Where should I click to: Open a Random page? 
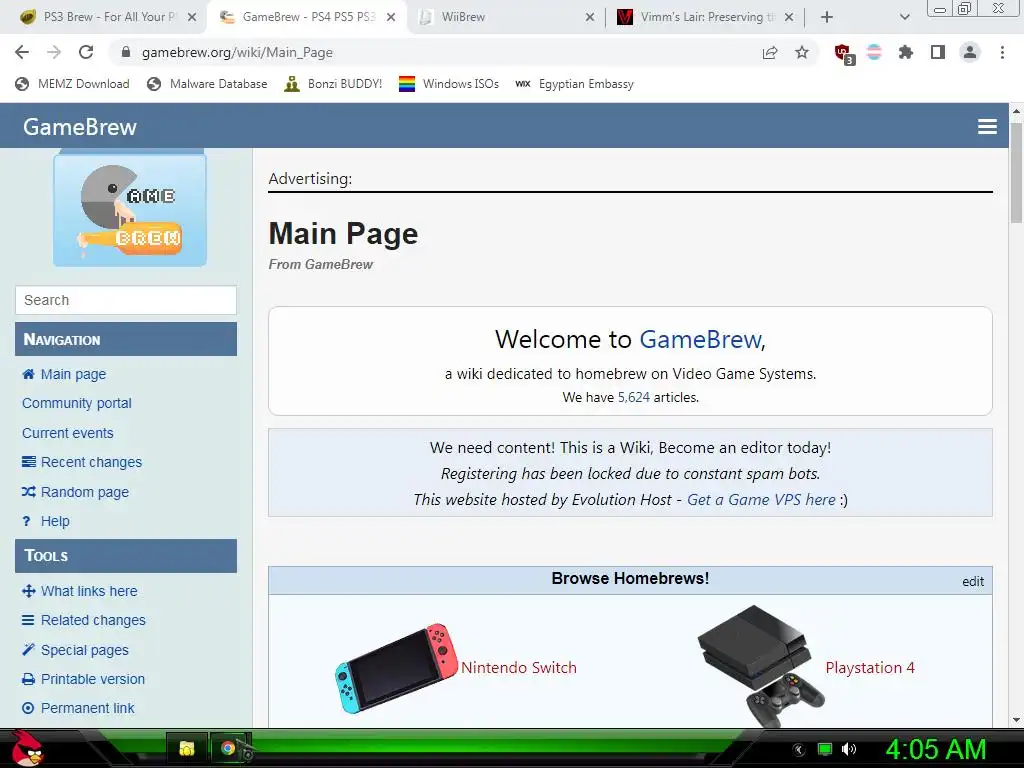pyautogui.click(x=75, y=492)
